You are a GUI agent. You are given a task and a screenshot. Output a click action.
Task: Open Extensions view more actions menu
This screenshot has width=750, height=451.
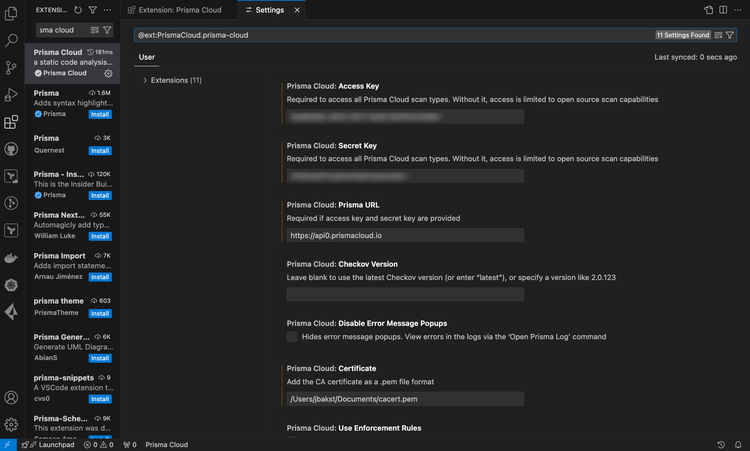coord(108,10)
